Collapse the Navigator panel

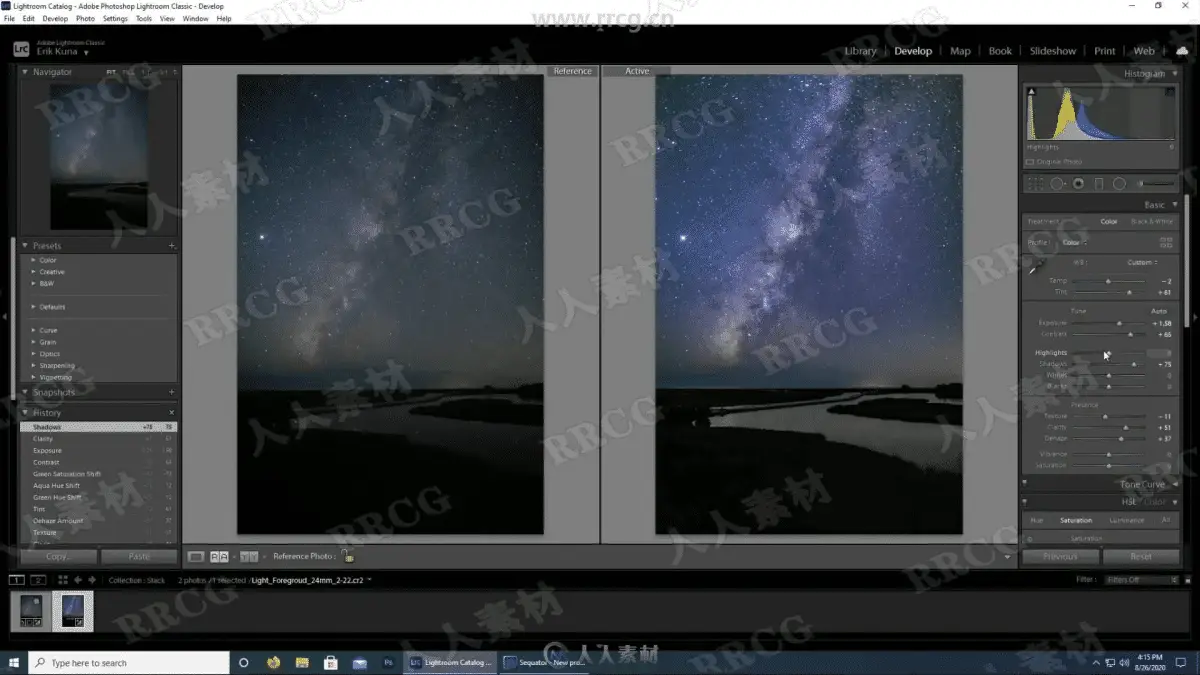[25, 72]
